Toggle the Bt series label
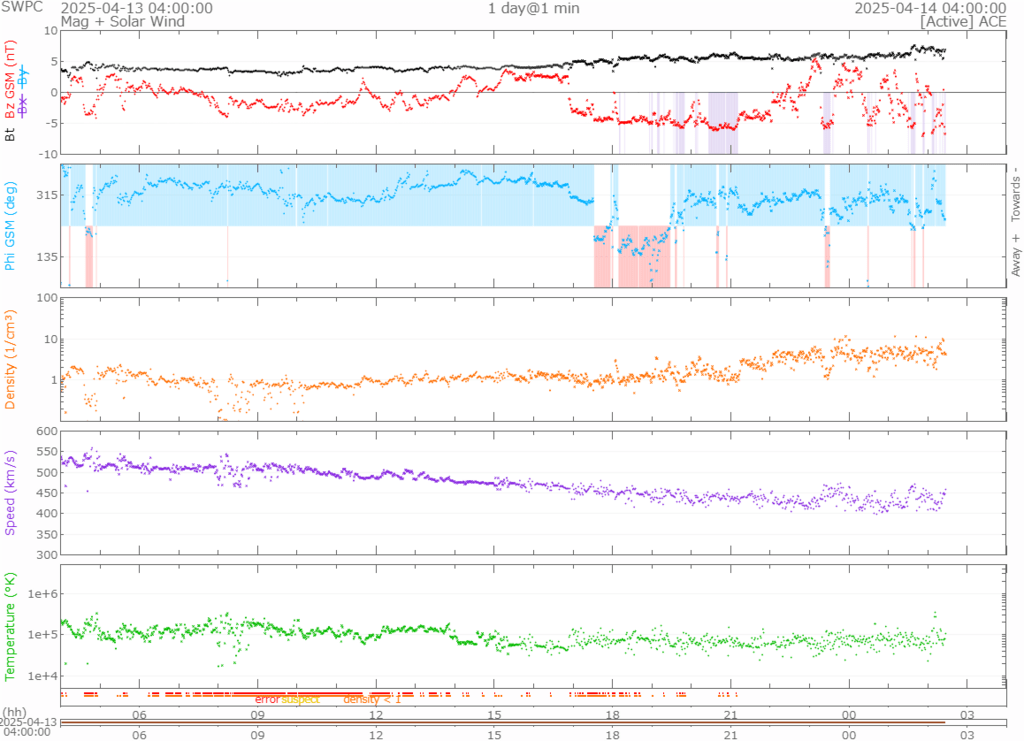The height and width of the screenshot is (741, 1024). 10,132
